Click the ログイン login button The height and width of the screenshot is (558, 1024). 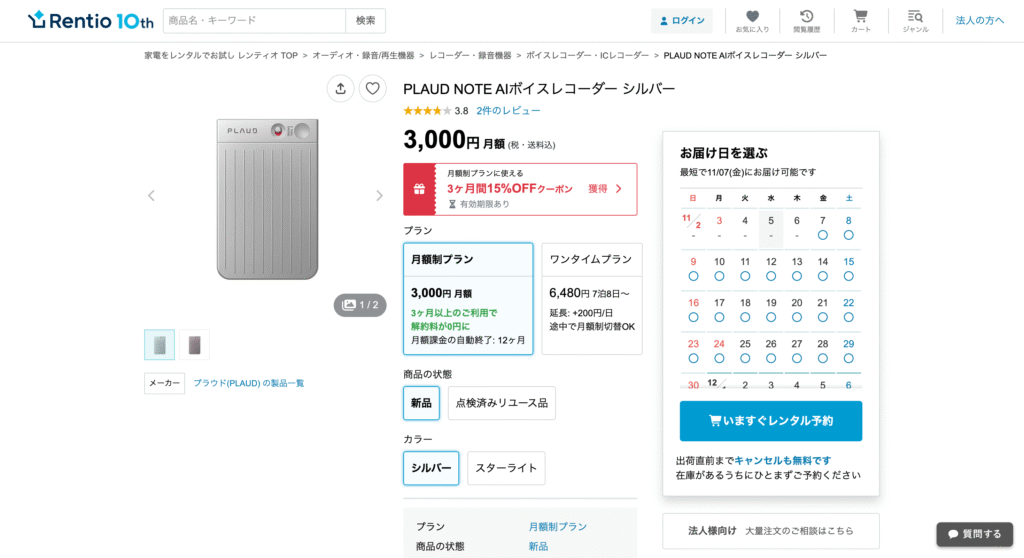click(682, 21)
